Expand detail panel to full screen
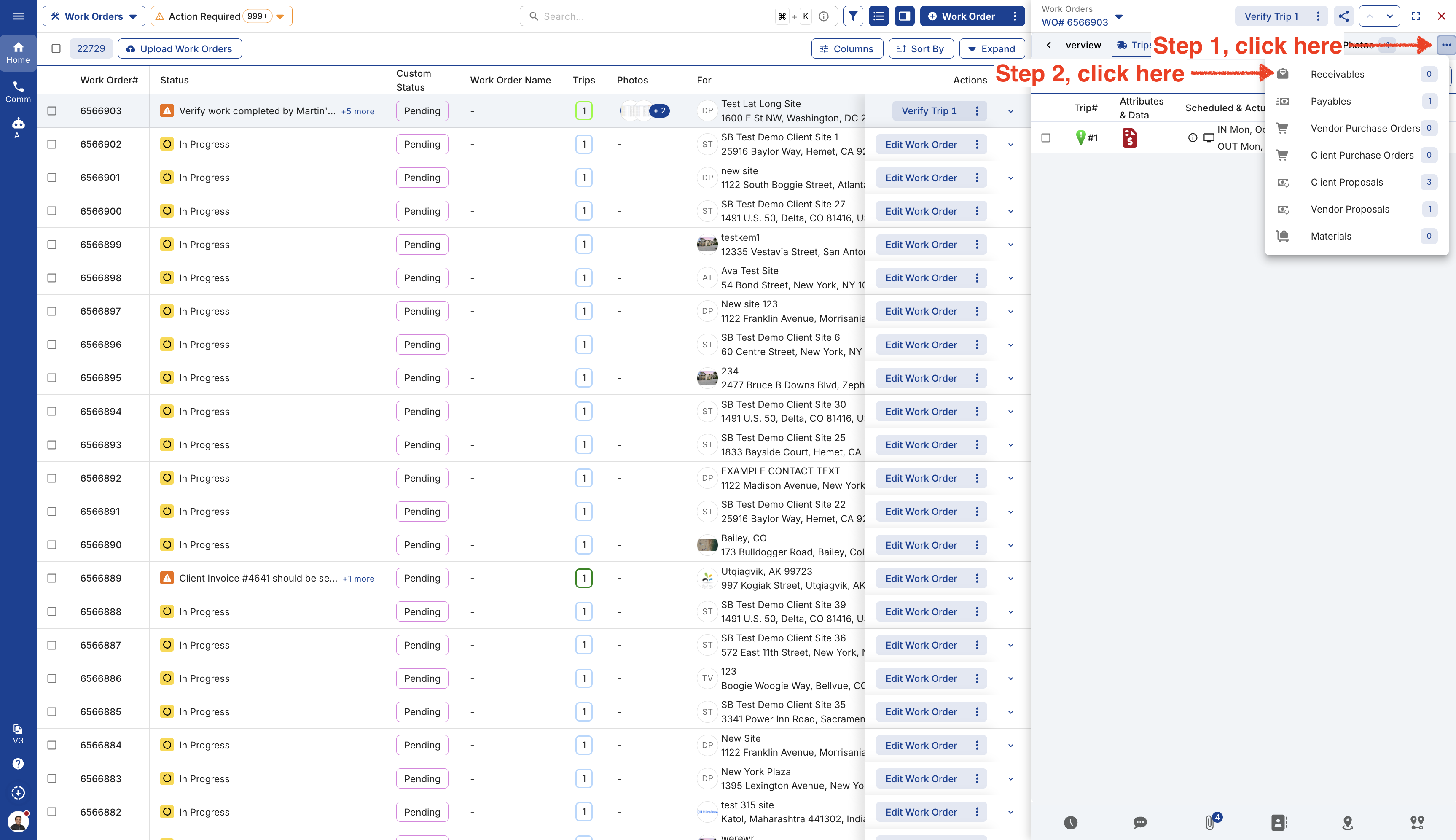Viewport: 1456px width, 840px height. pyautogui.click(x=1416, y=16)
